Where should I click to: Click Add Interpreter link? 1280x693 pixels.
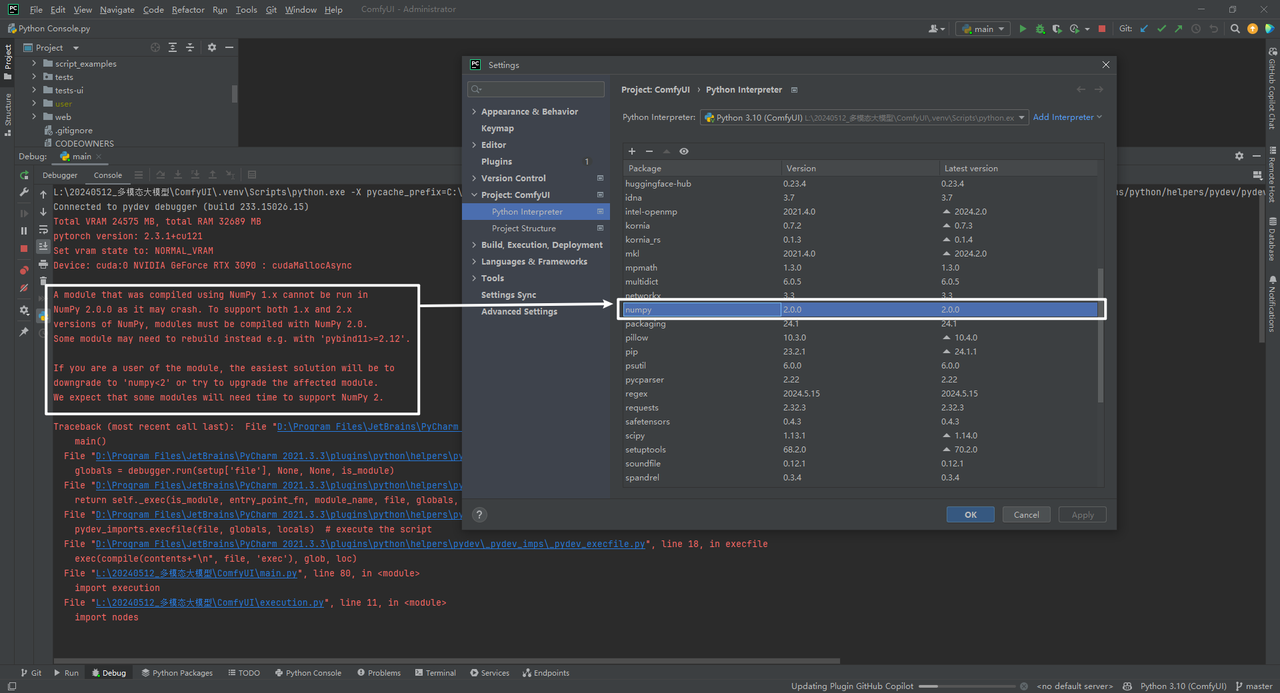pos(1067,117)
